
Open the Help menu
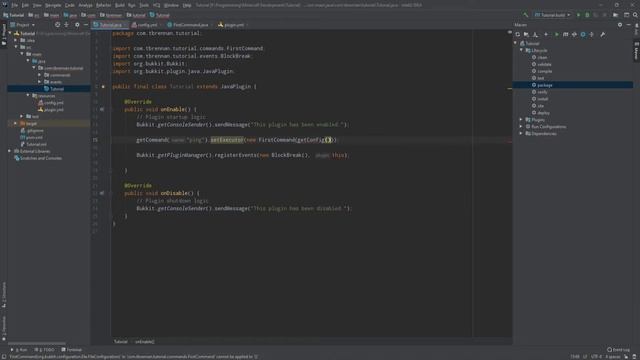pos(187,5)
